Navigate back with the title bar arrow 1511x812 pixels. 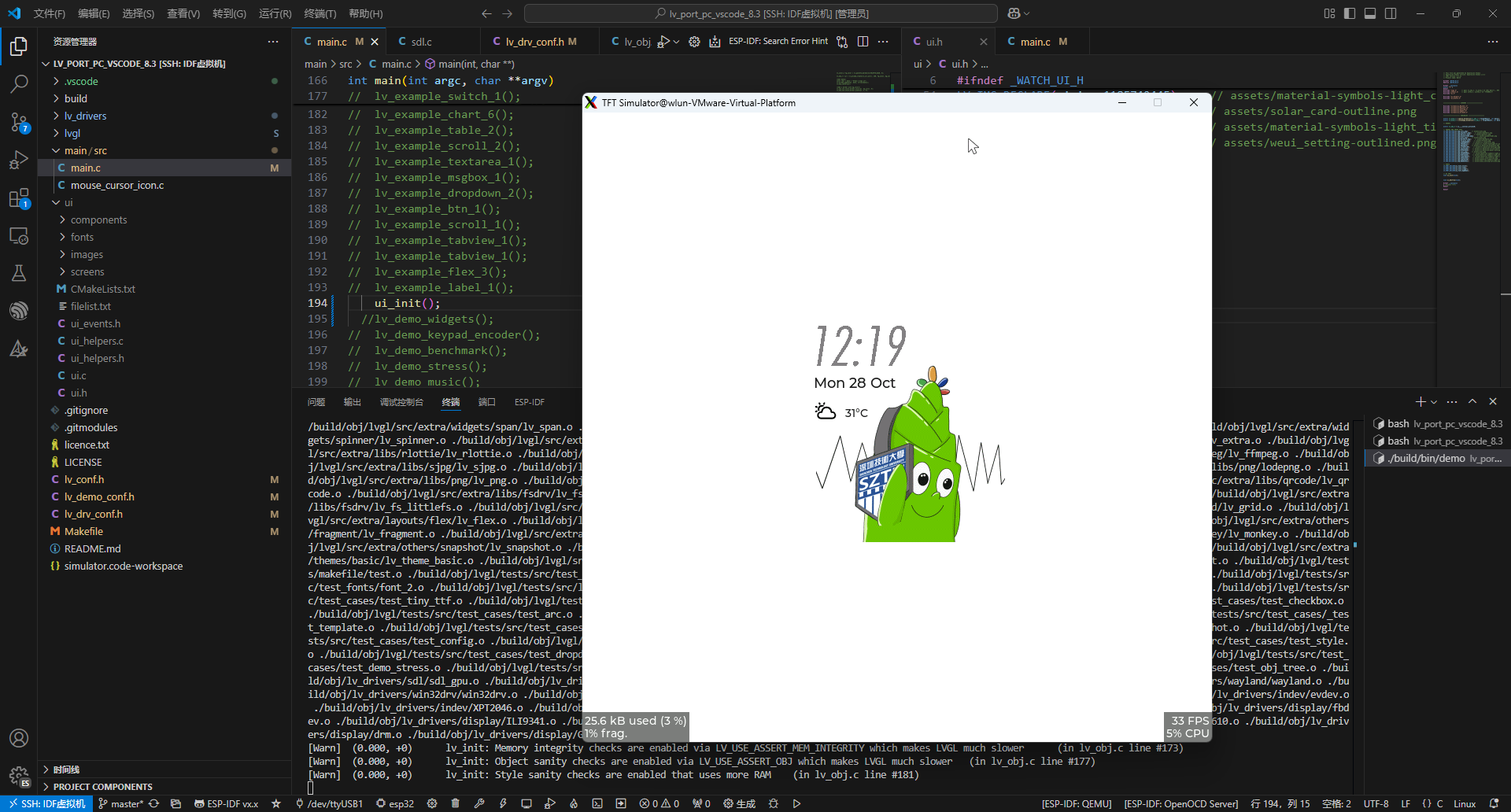[486, 13]
